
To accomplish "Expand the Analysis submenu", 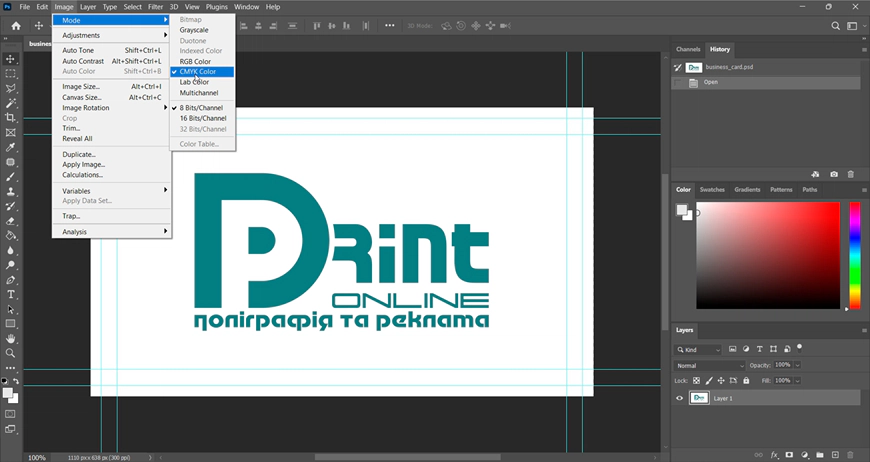I will [112, 231].
